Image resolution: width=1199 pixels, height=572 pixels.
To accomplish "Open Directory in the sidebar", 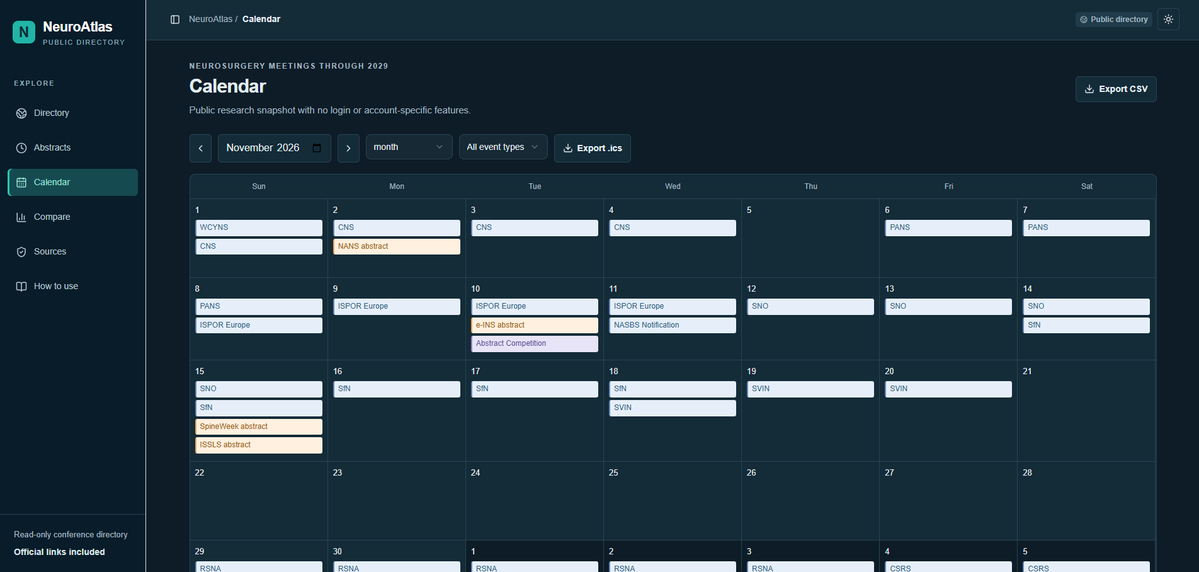I will click(73, 113).
